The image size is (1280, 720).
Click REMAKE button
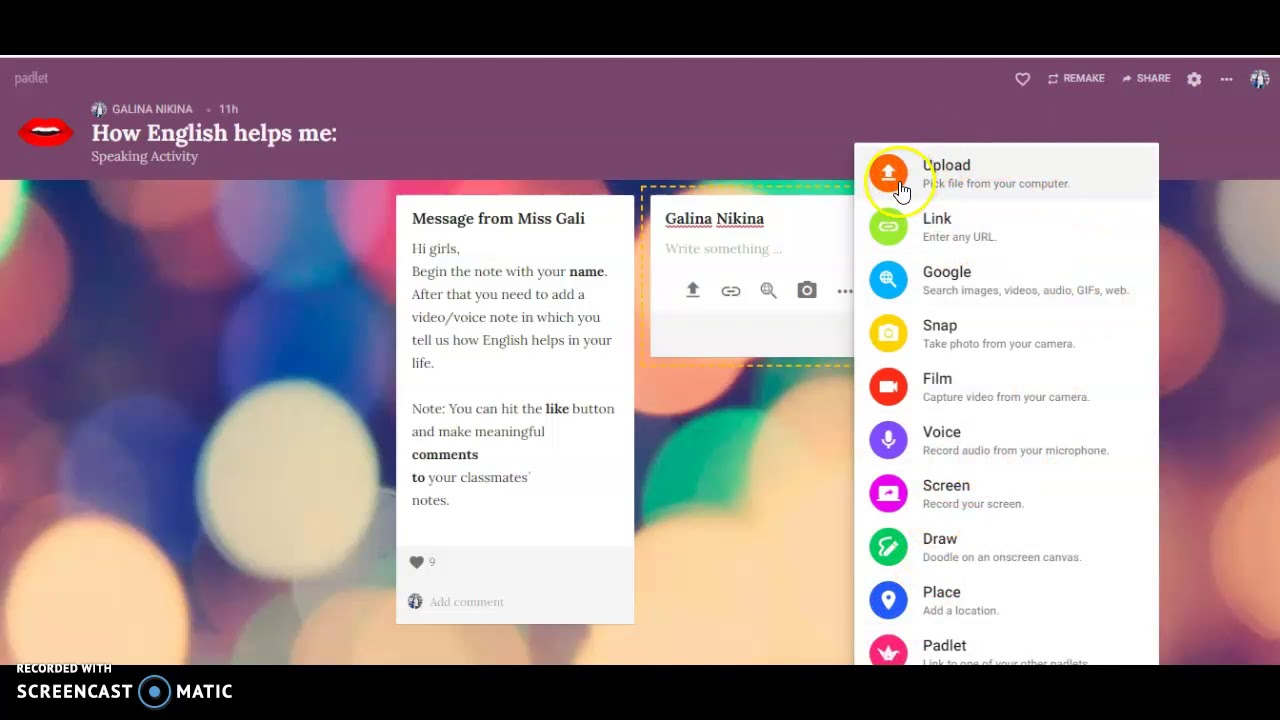click(x=1076, y=78)
